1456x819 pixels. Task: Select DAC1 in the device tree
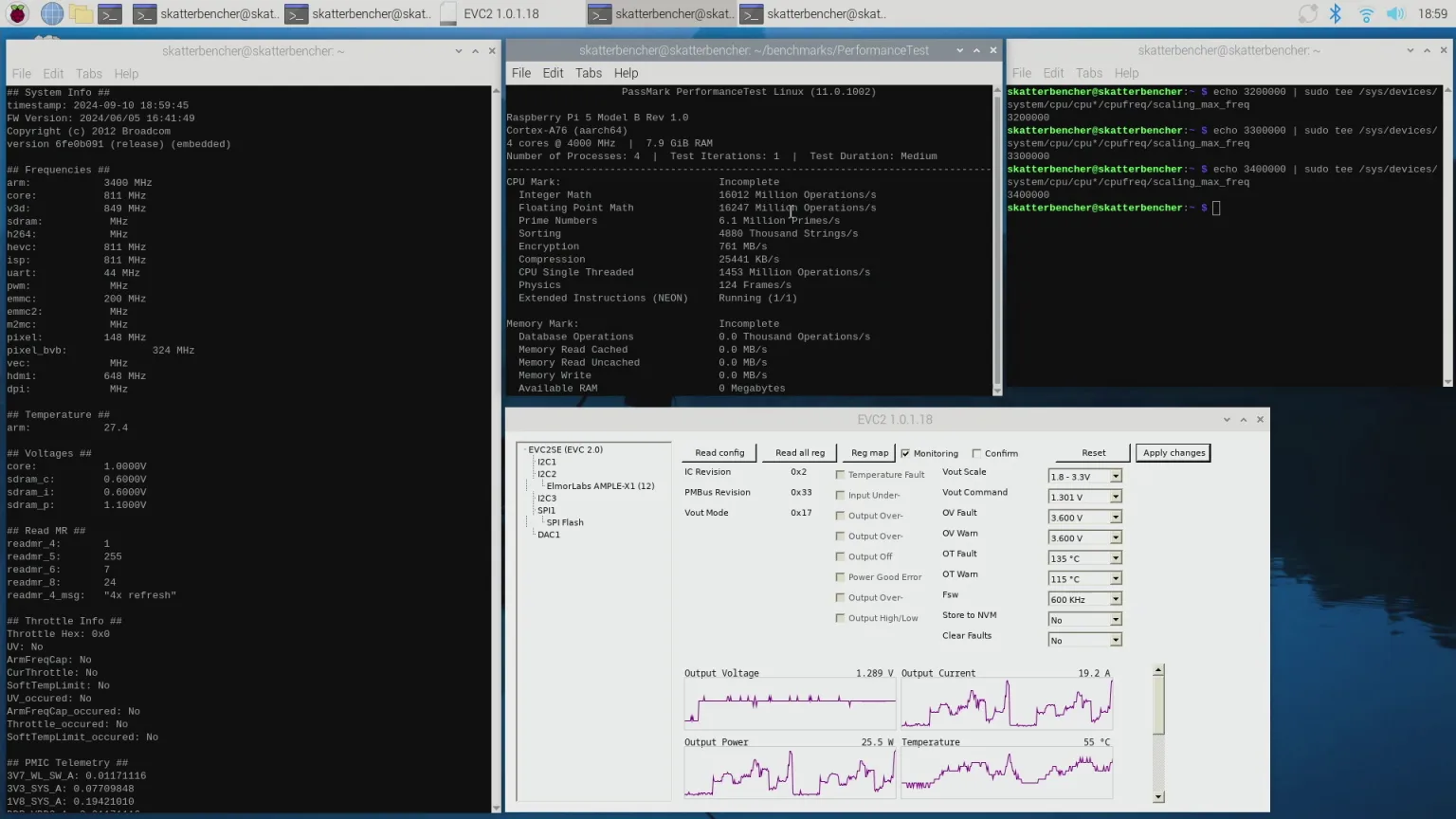tap(549, 535)
